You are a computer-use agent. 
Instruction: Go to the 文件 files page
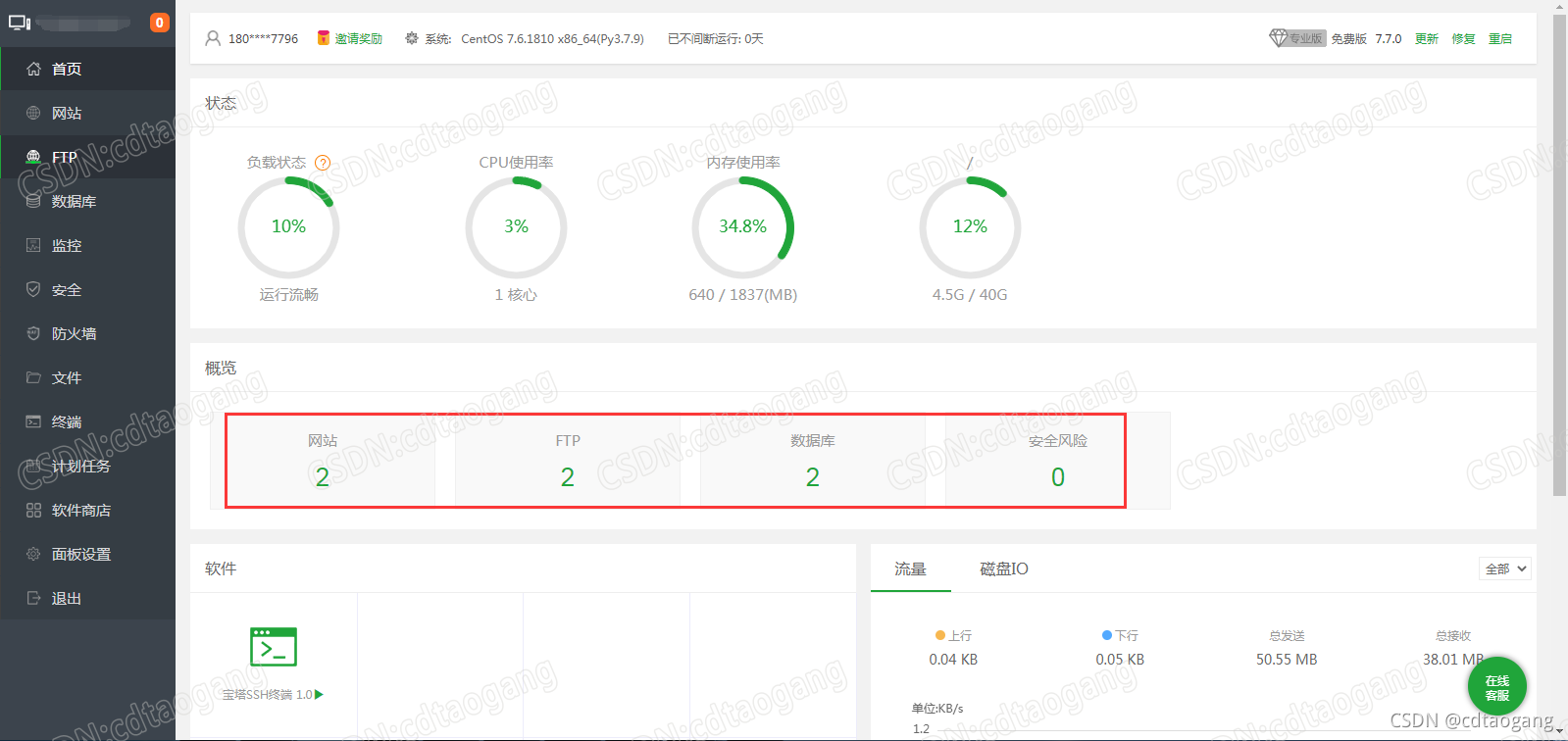click(x=88, y=377)
